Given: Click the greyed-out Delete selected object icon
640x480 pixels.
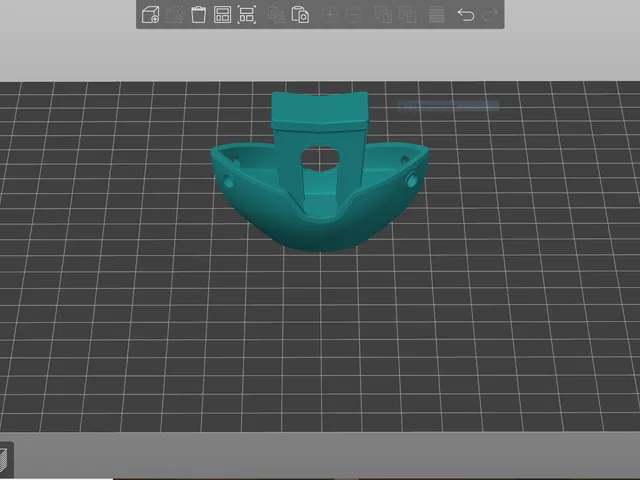Looking at the screenshot, I should [x=174, y=15].
